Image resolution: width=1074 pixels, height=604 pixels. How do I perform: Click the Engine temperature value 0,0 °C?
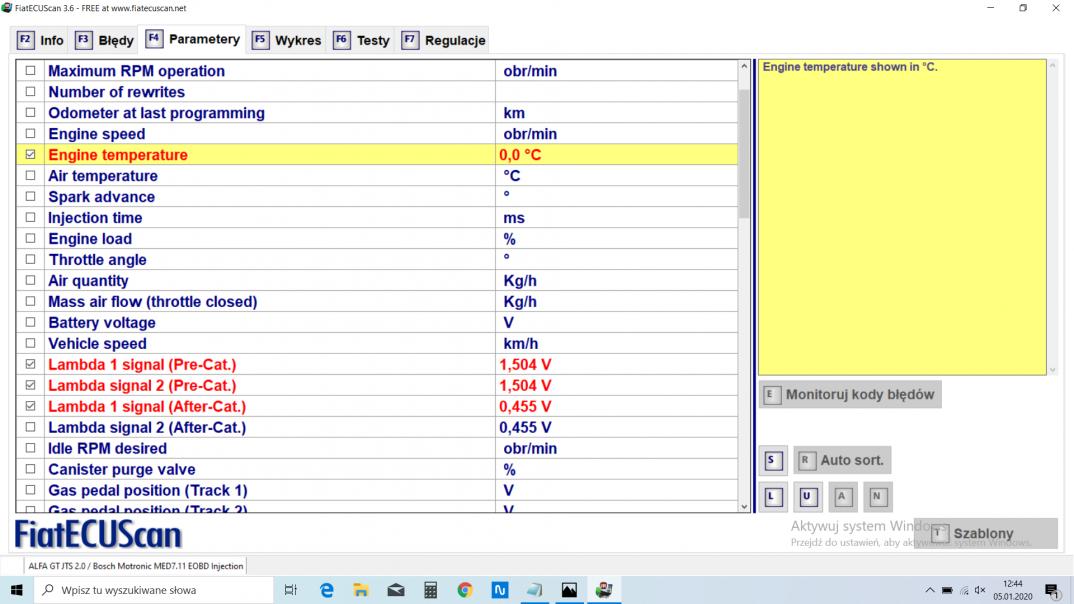point(520,155)
